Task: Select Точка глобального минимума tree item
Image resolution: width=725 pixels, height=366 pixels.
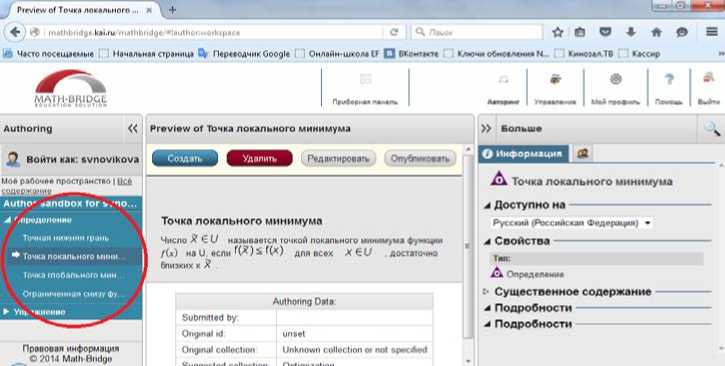Action: point(73,275)
